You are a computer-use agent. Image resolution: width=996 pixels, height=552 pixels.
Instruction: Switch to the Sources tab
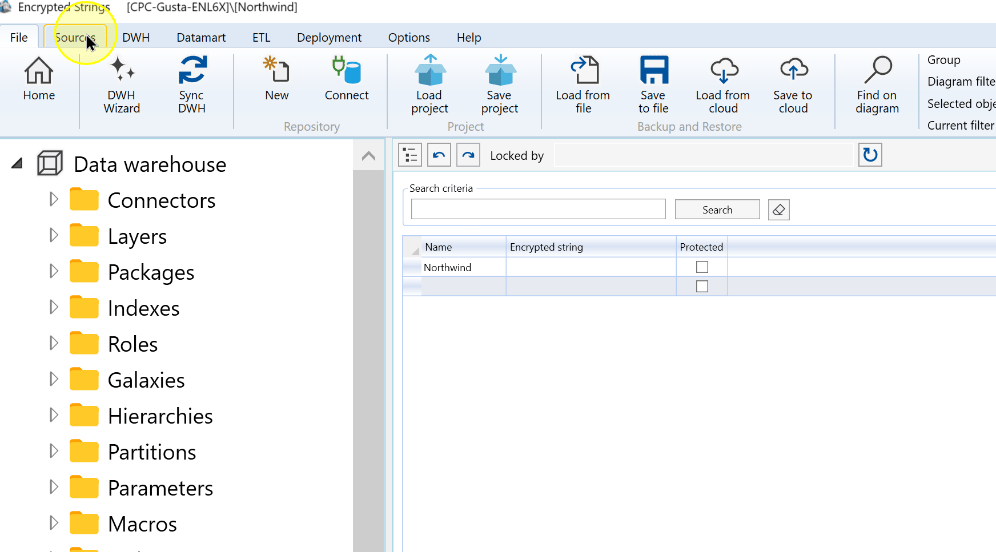click(75, 37)
